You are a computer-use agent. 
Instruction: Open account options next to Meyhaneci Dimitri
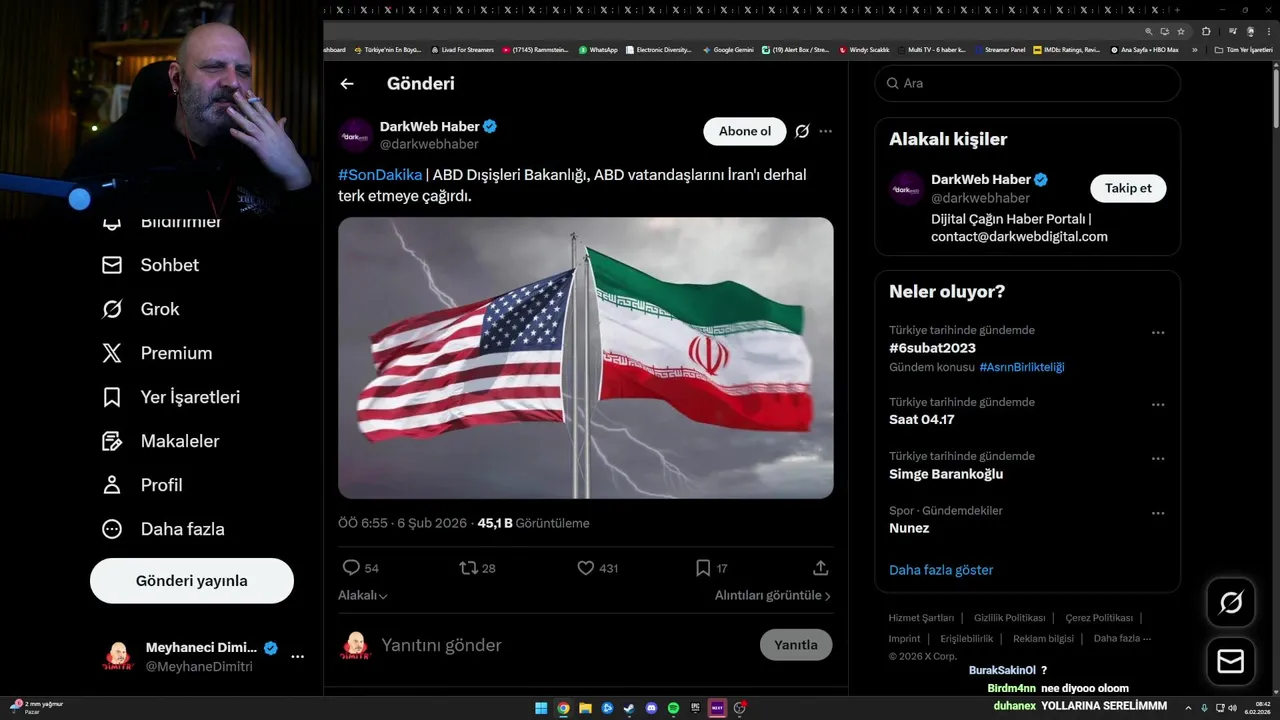[297, 657]
